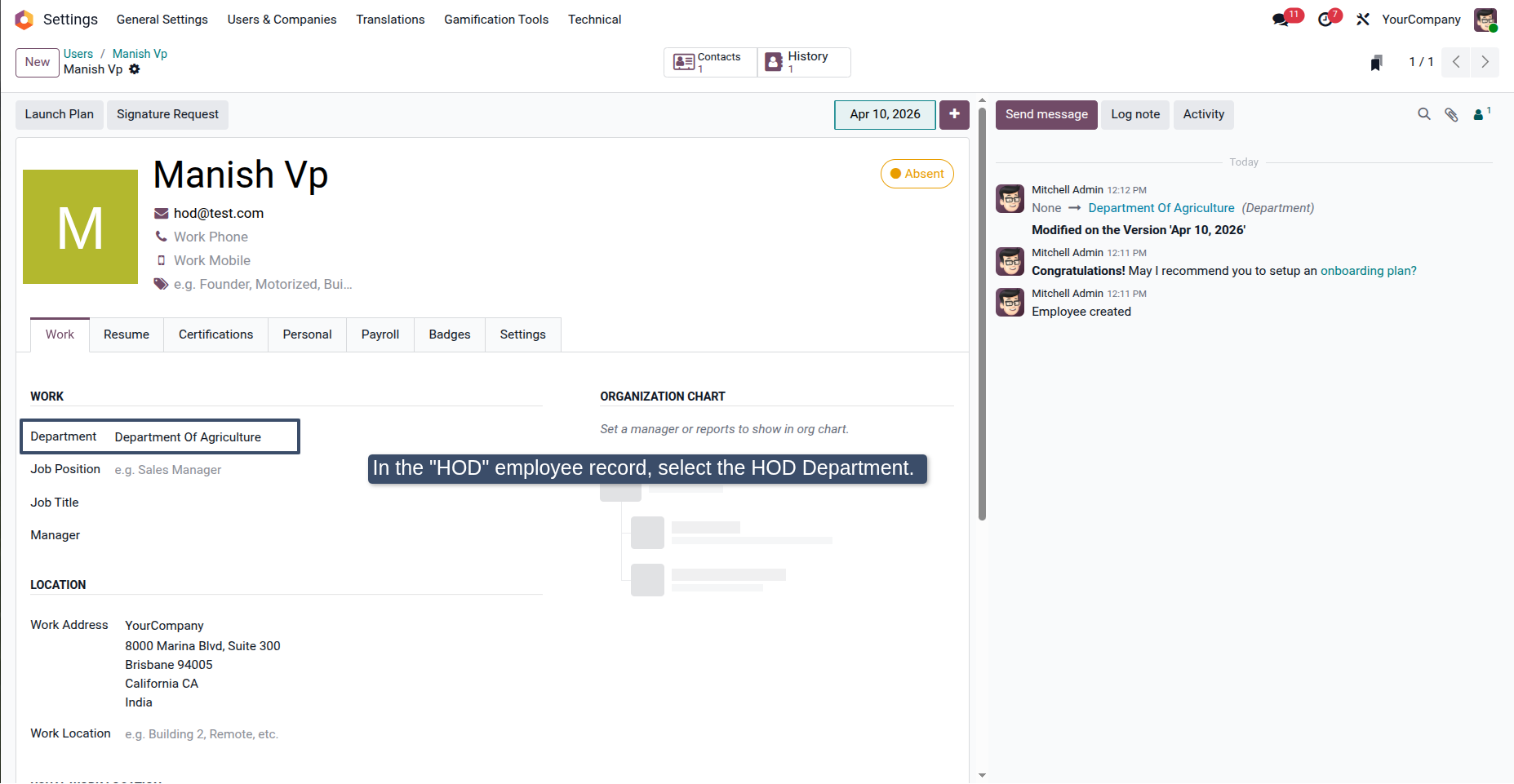Image resolution: width=1514 pixels, height=784 pixels.
Task: Click the employee avatar image M
Action: click(x=80, y=227)
